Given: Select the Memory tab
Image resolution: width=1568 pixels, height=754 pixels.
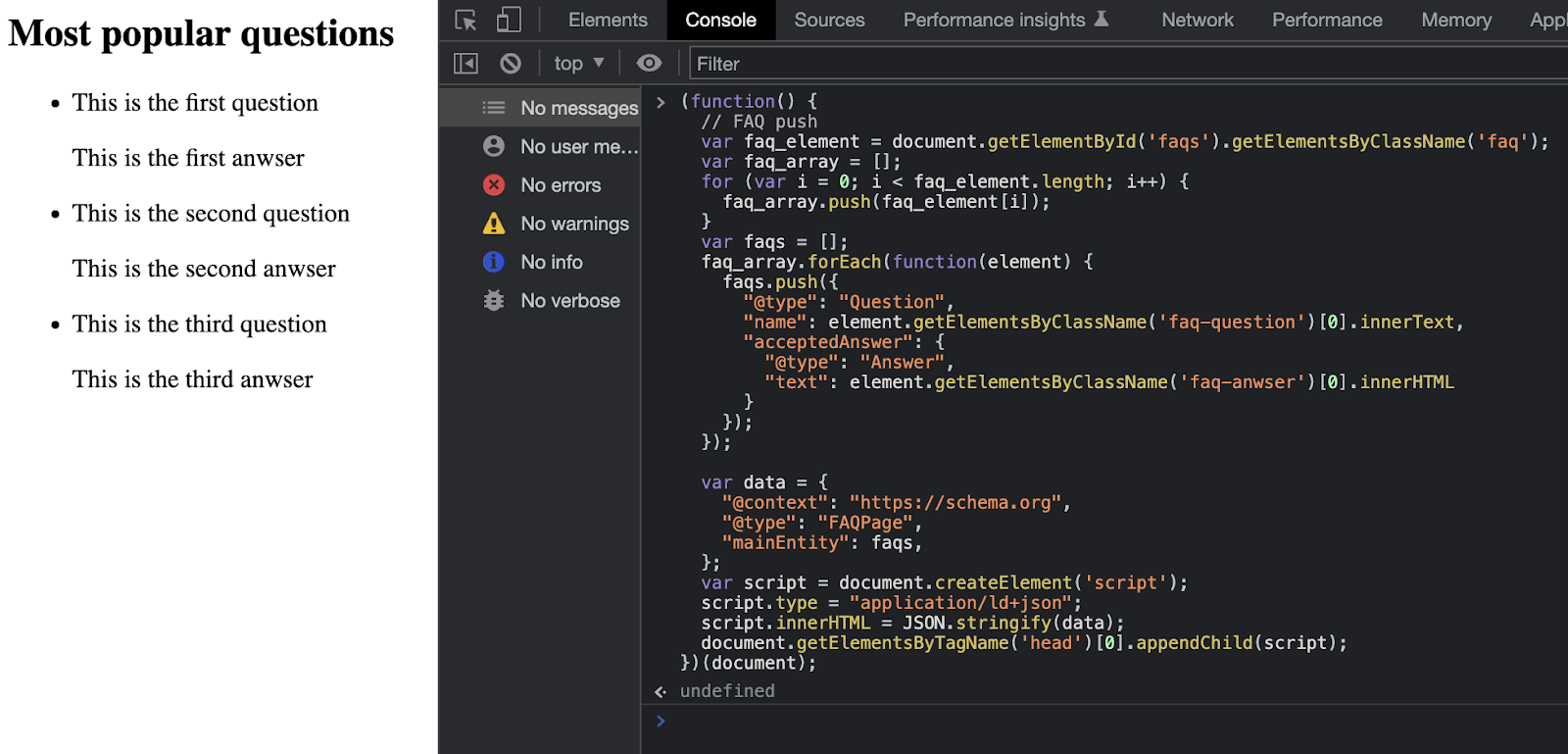Looking at the screenshot, I should click(1455, 21).
